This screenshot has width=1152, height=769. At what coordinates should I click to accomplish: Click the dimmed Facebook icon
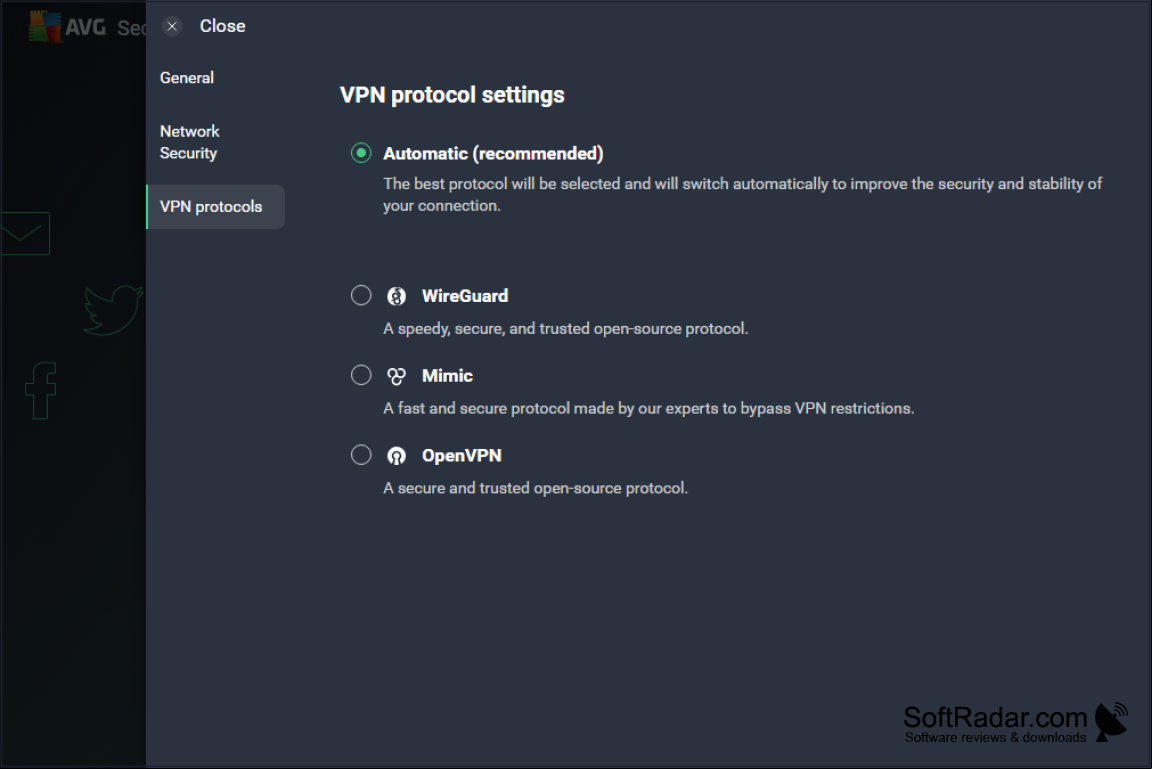(x=41, y=390)
